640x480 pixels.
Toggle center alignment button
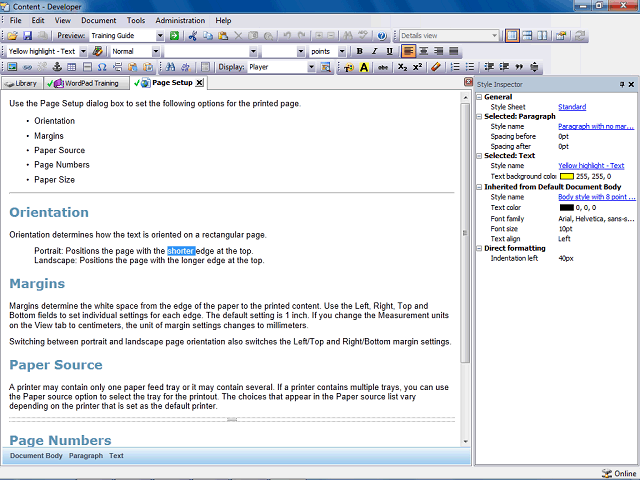tap(424, 51)
